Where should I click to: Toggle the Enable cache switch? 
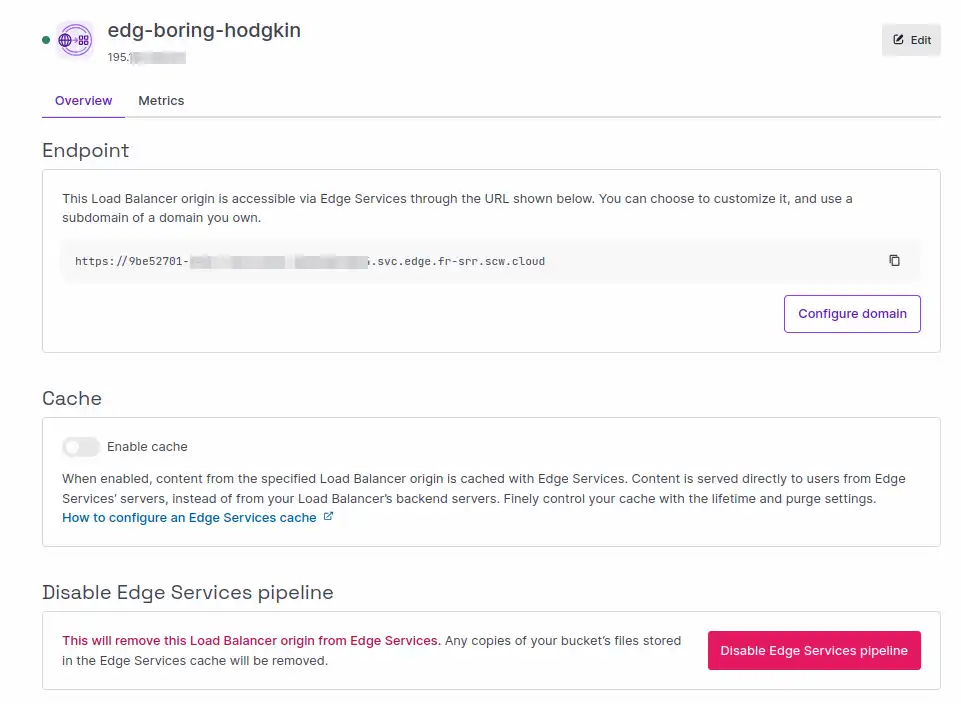click(x=81, y=447)
